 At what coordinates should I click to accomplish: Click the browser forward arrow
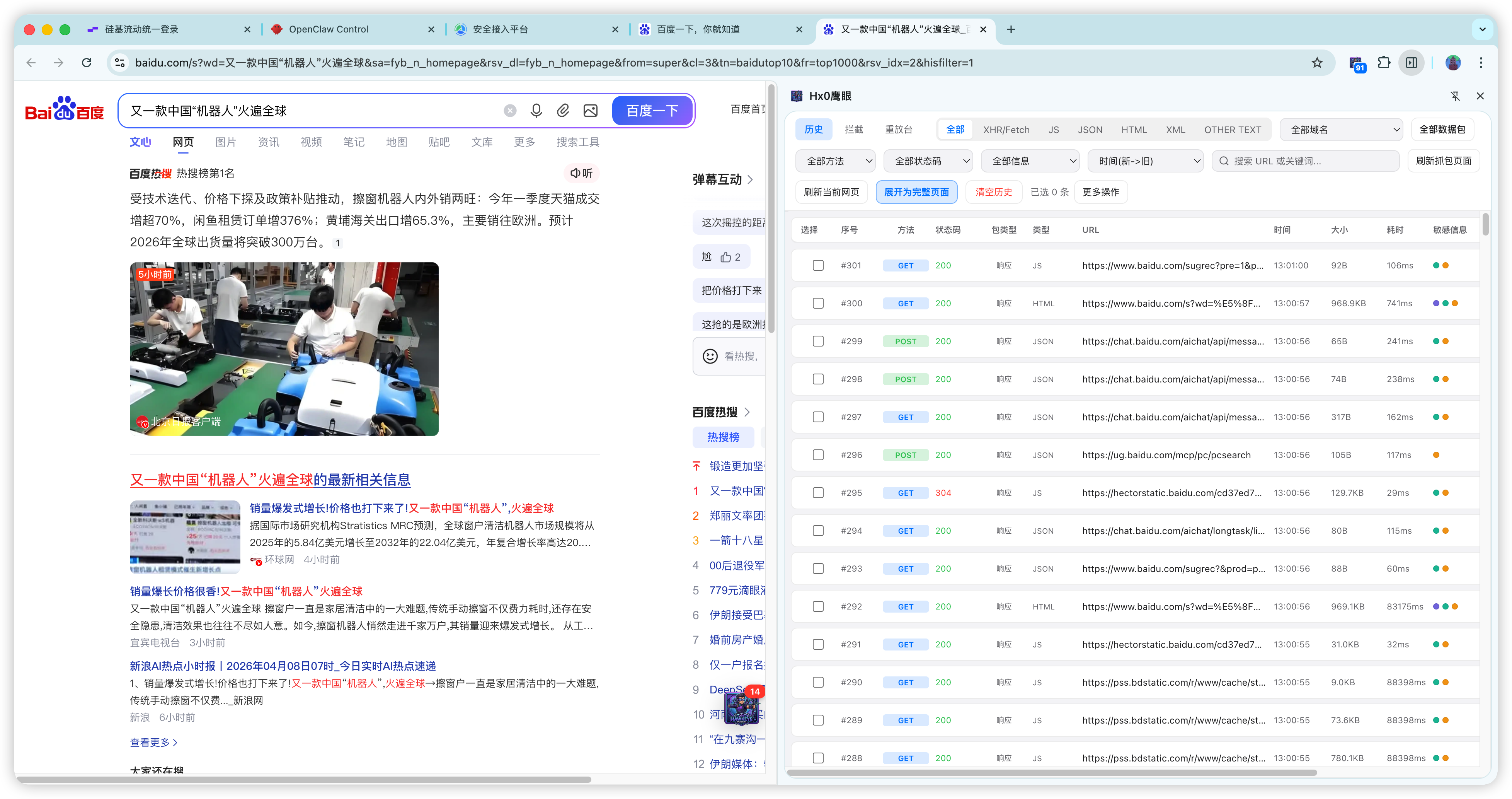(59, 63)
